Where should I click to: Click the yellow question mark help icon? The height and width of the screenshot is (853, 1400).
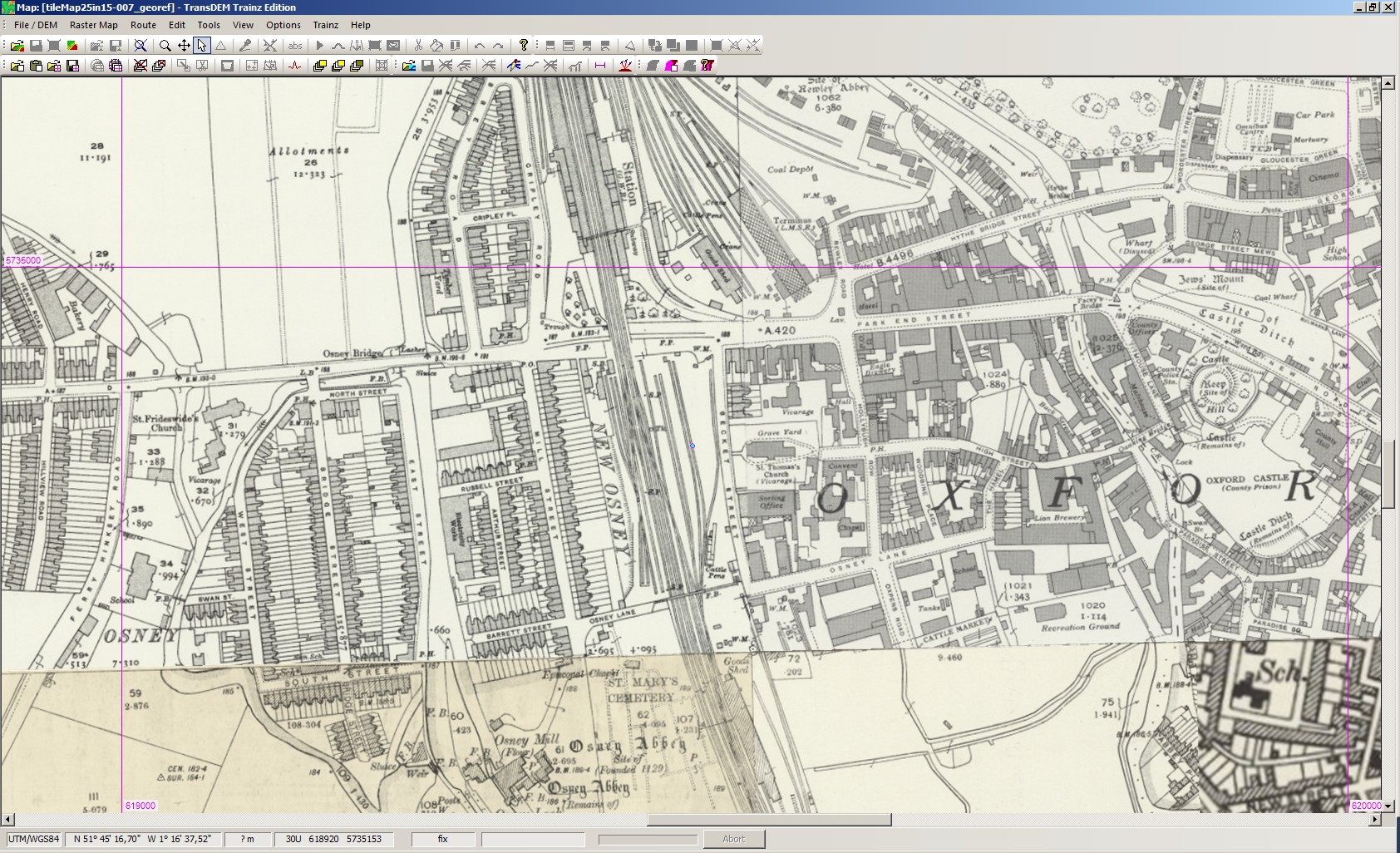tap(524, 46)
